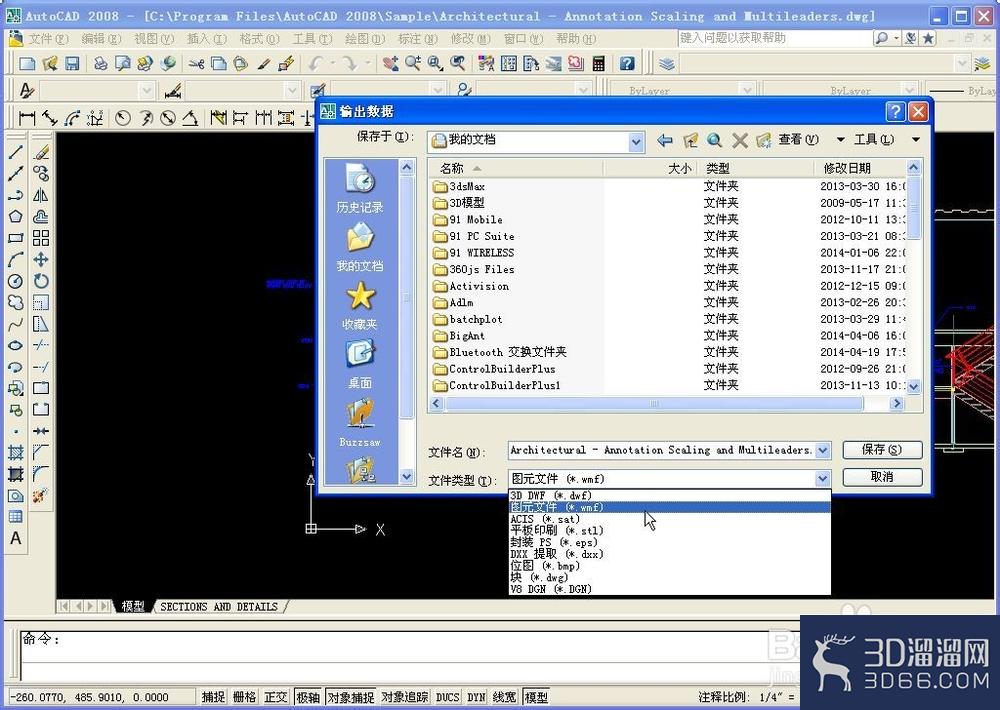Open the 编辑(E) menu

point(101,39)
